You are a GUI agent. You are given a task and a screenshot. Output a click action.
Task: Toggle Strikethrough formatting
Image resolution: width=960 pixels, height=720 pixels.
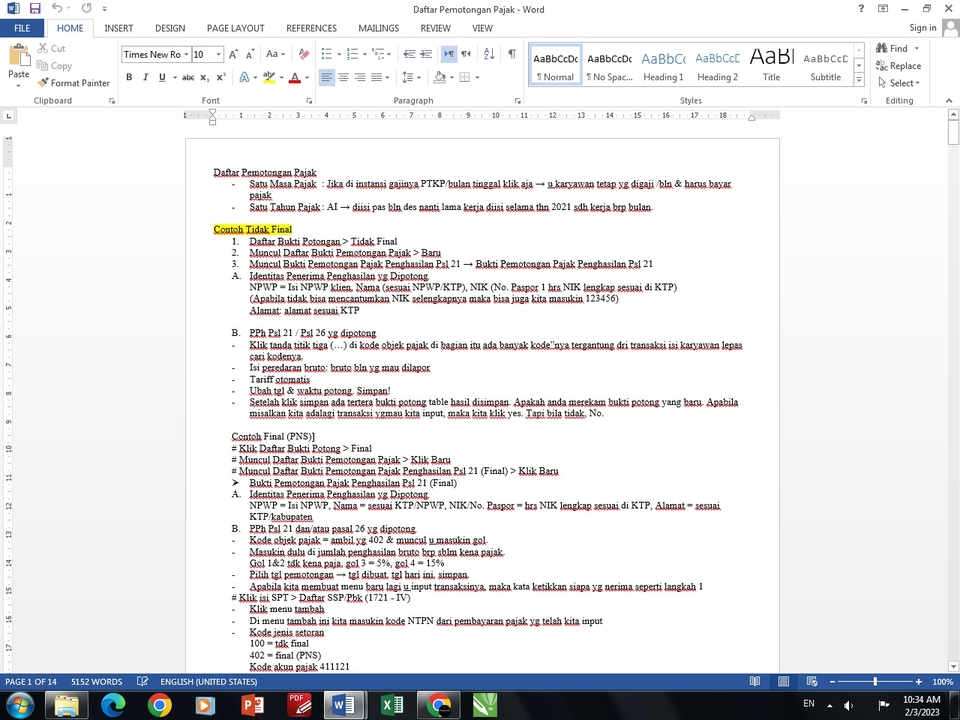tap(188, 77)
